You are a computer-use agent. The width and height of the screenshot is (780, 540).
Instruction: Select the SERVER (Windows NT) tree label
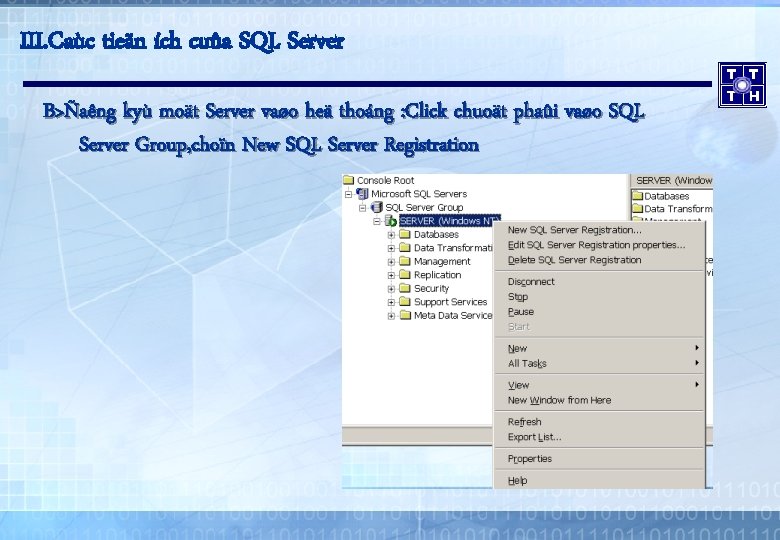click(450, 220)
